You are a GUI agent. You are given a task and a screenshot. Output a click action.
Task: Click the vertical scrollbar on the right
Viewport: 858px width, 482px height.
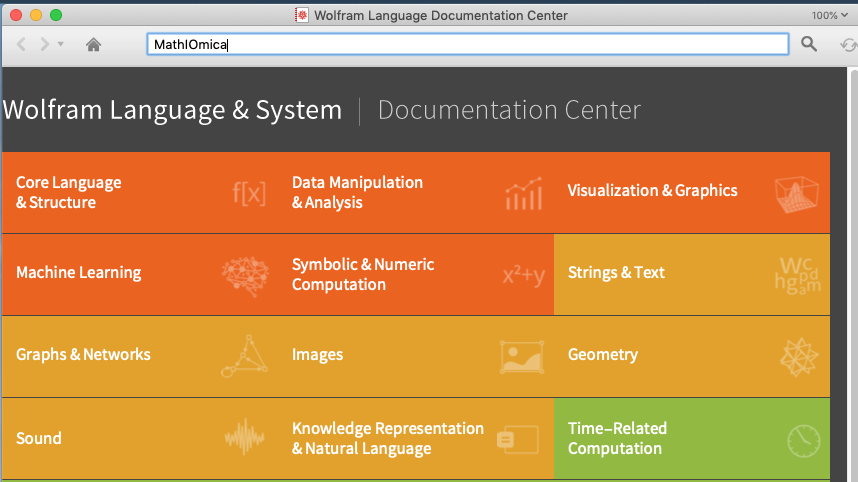click(x=853, y=274)
